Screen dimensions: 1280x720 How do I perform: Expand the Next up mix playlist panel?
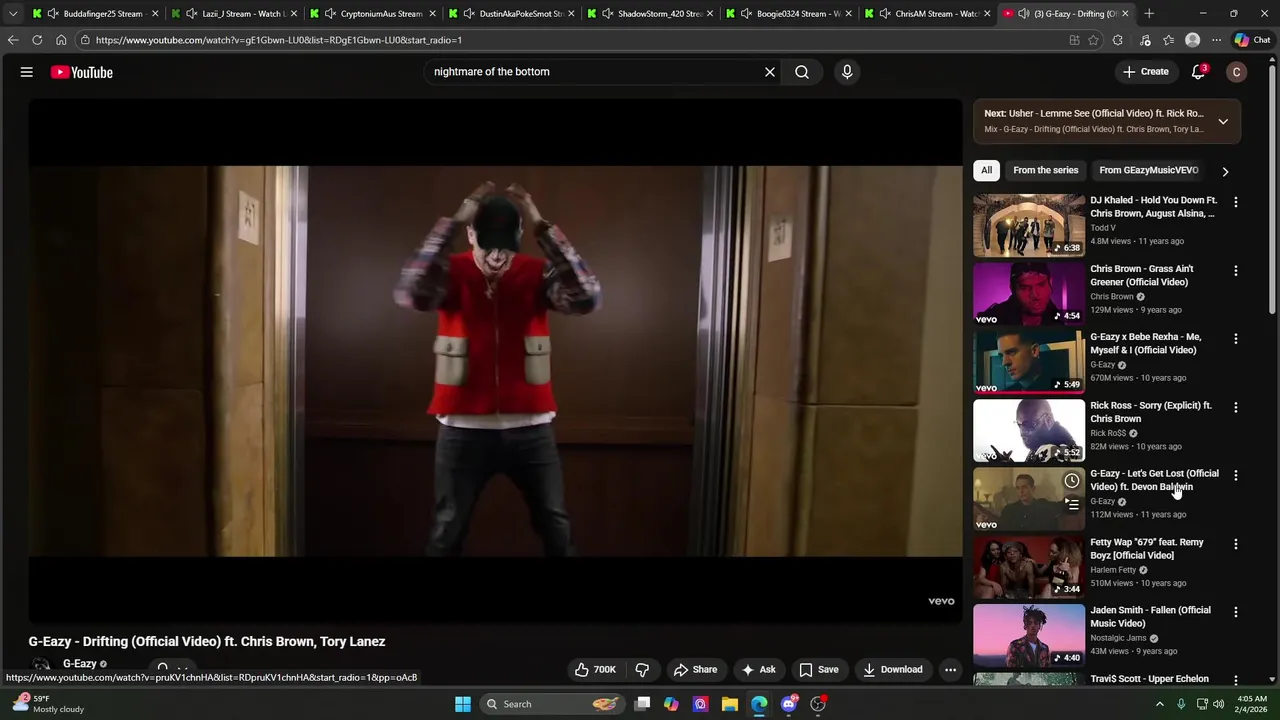tap(1223, 121)
